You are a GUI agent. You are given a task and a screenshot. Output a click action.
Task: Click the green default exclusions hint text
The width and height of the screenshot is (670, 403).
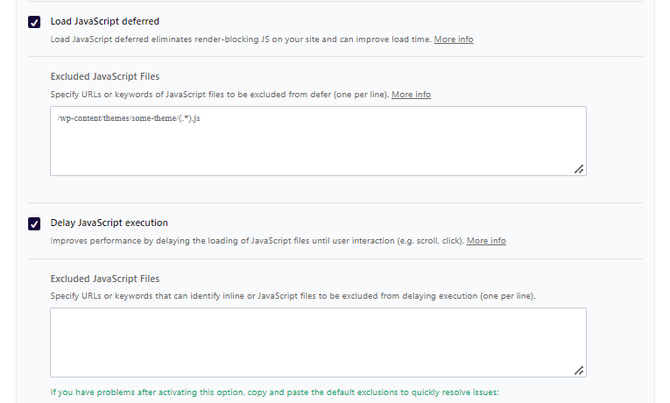tap(274, 392)
